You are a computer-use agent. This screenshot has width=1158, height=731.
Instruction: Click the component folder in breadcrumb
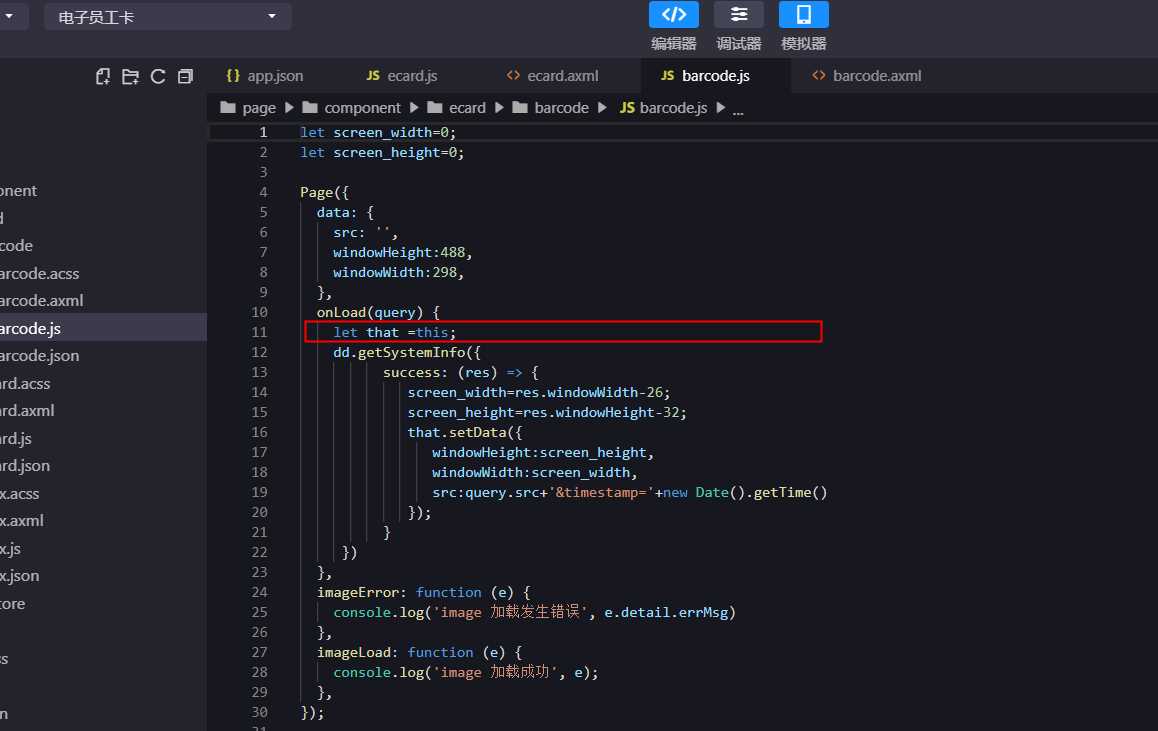(352, 108)
